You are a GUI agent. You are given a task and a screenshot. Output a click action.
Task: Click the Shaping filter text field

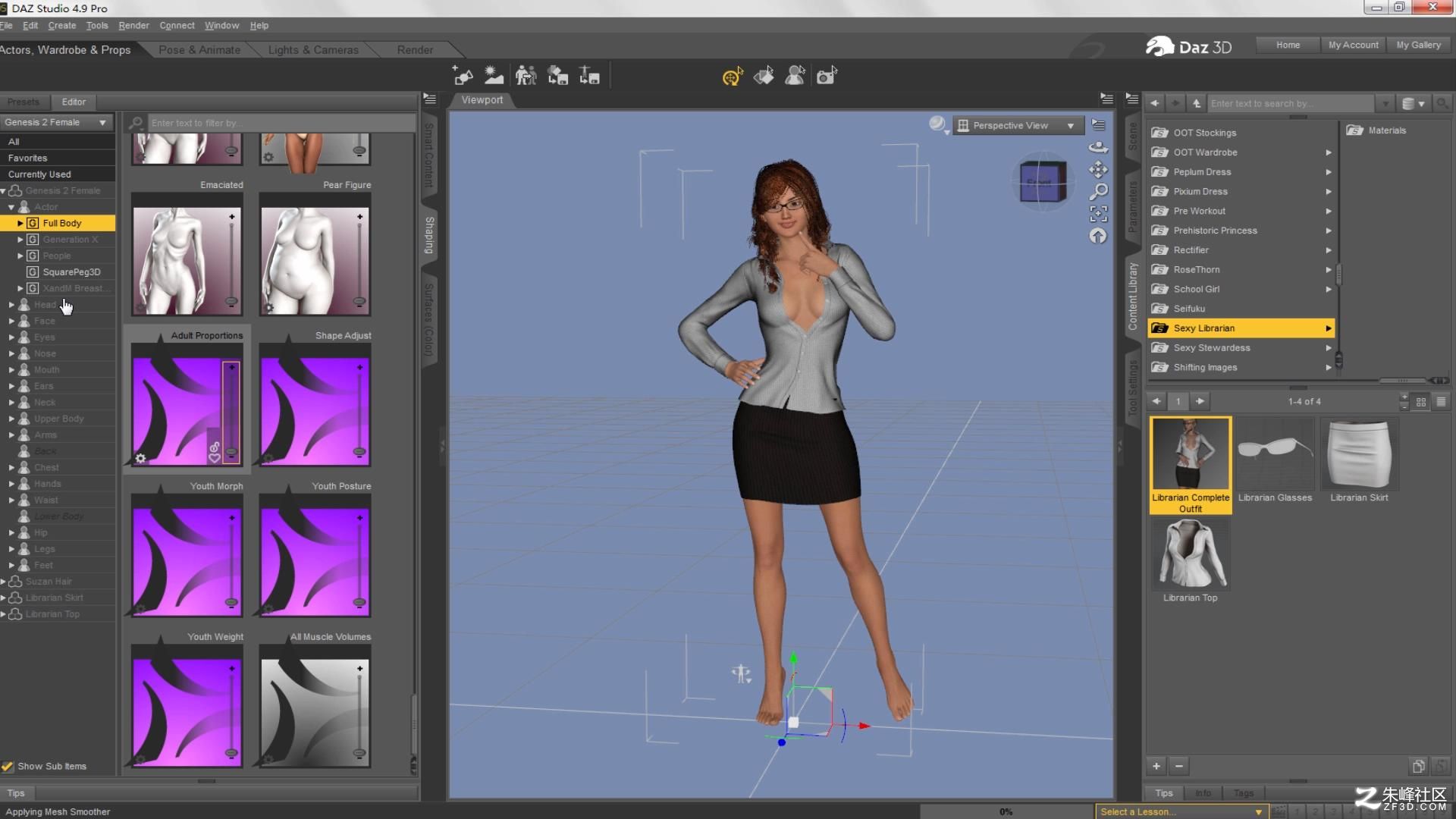(x=281, y=123)
